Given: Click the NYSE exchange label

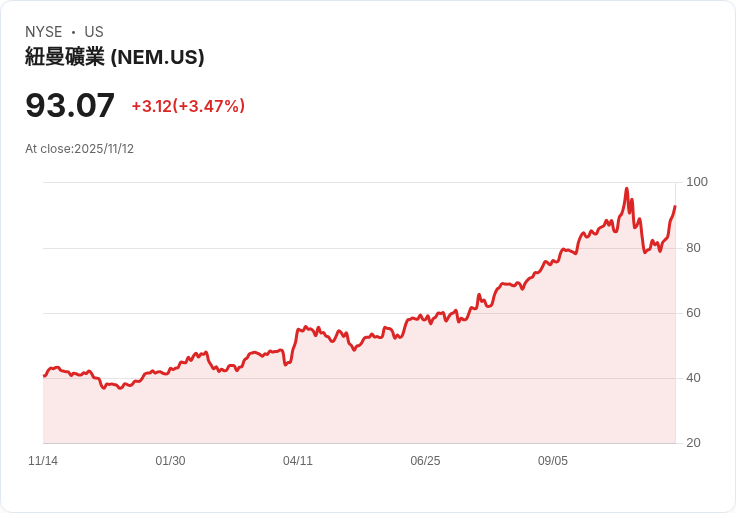Looking at the screenshot, I should [44, 32].
